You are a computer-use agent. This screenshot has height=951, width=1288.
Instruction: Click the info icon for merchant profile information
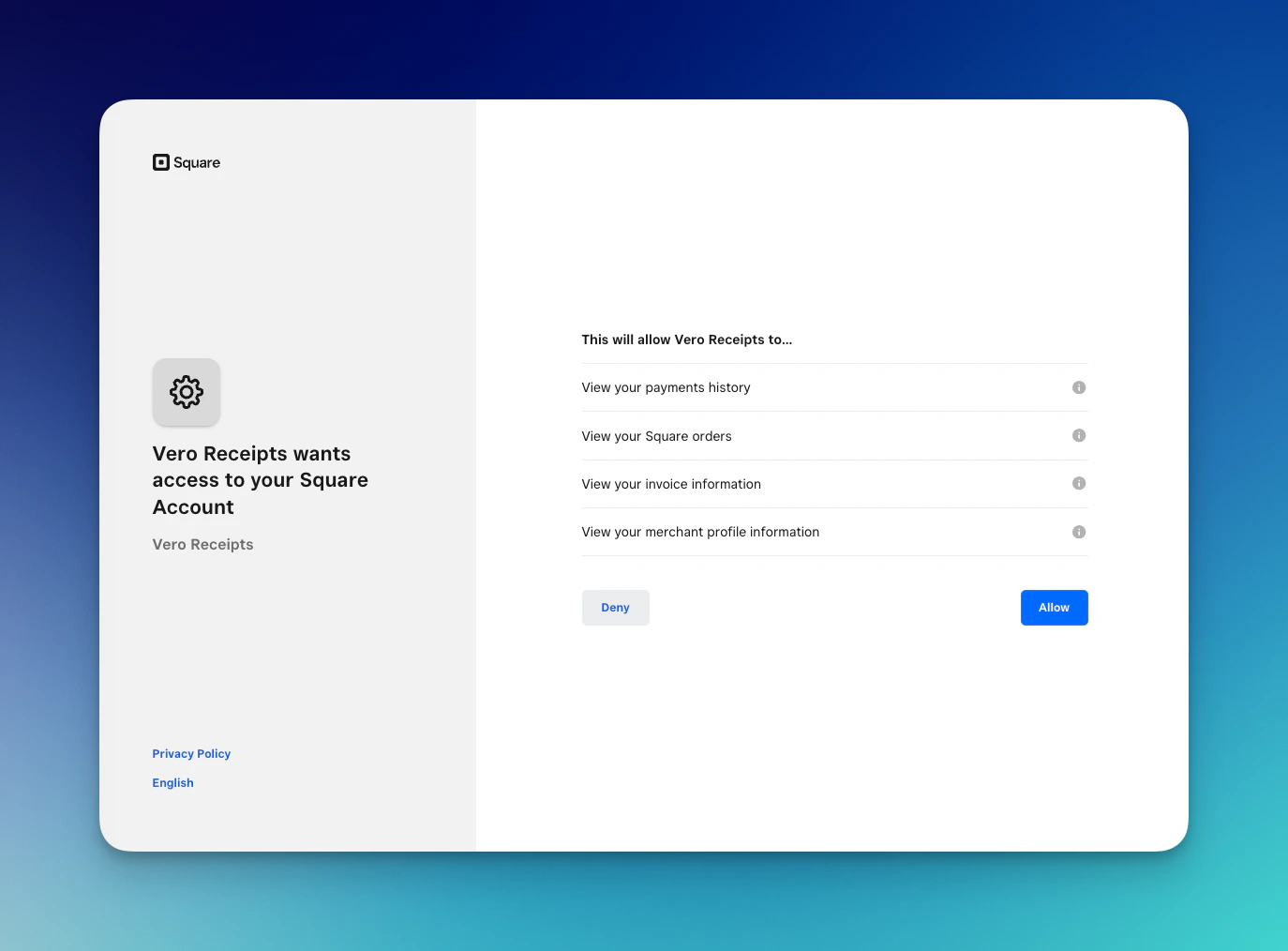tap(1078, 532)
